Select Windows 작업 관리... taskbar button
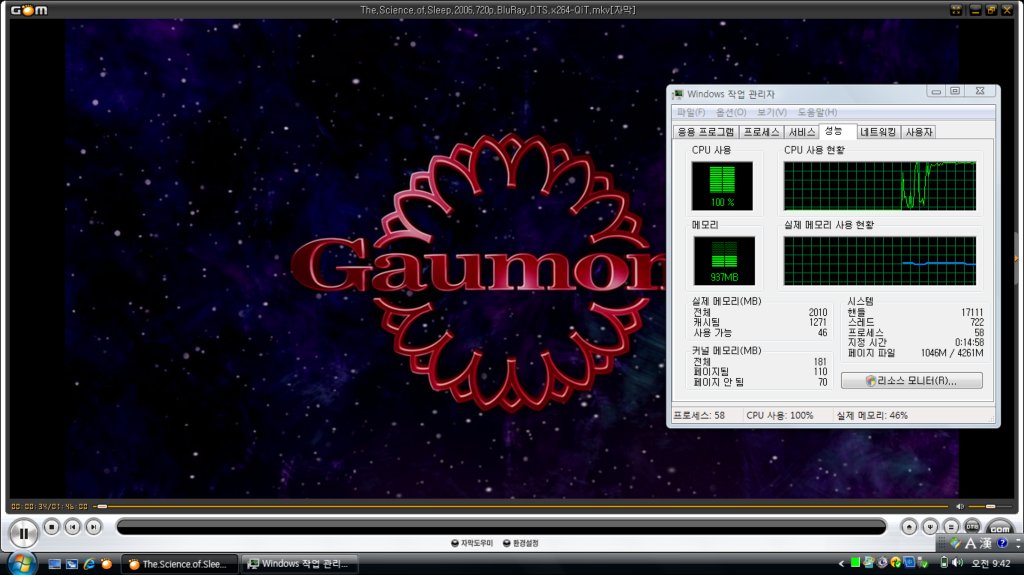The height and width of the screenshot is (575, 1024). click(x=299, y=564)
